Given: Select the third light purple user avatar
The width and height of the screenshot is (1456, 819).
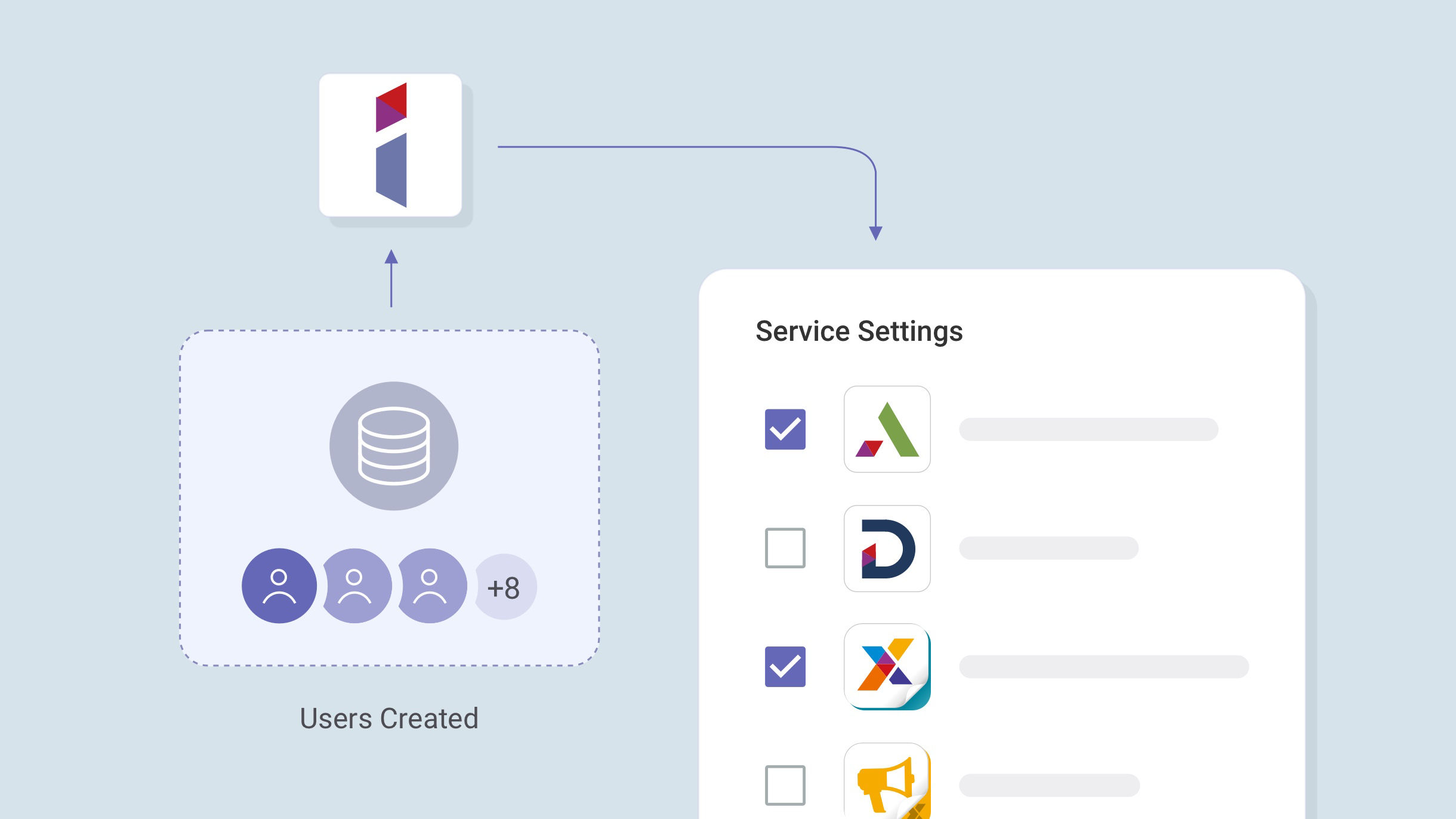Looking at the screenshot, I should [x=431, y=586].
